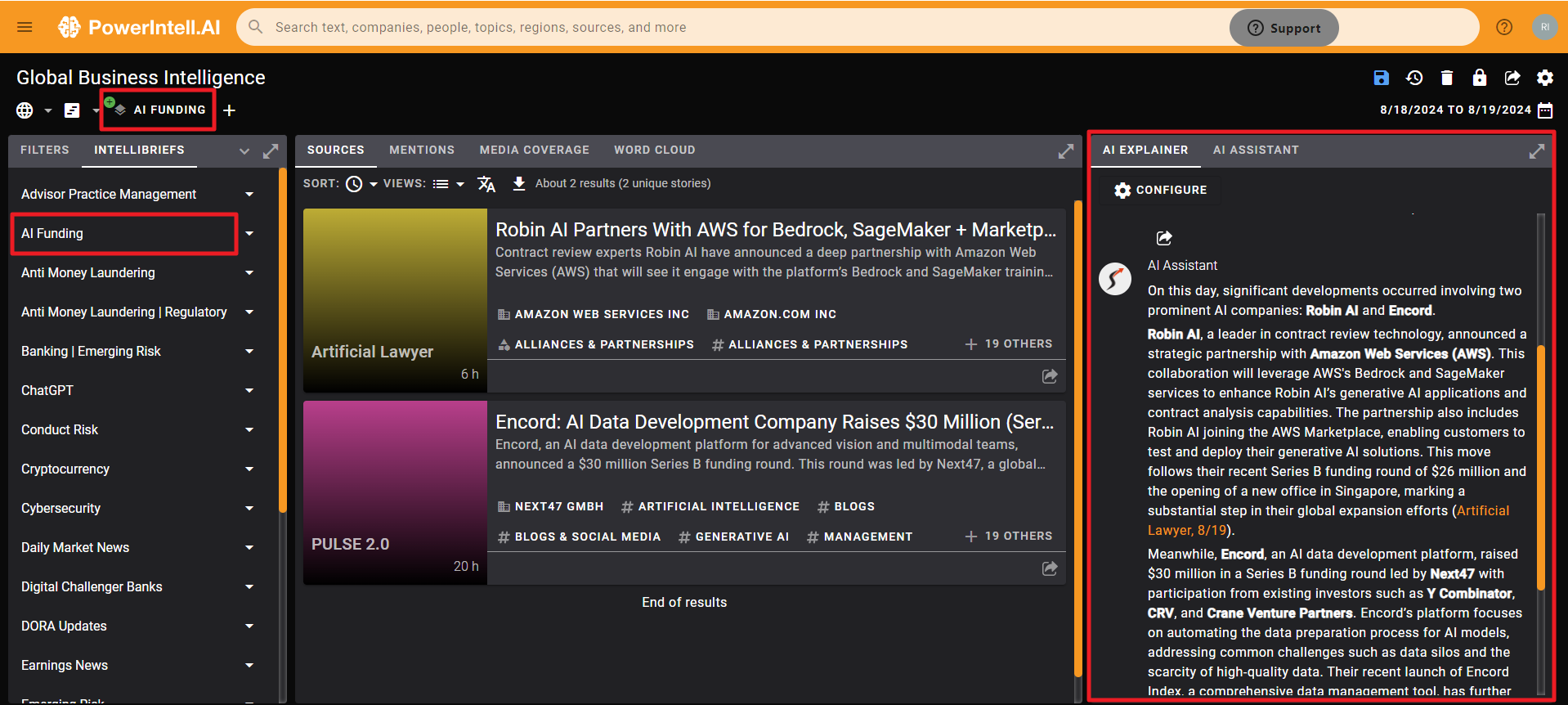Click the Configure button
This screenshot has height=705, width=1568.
[x=1160, y=190]
